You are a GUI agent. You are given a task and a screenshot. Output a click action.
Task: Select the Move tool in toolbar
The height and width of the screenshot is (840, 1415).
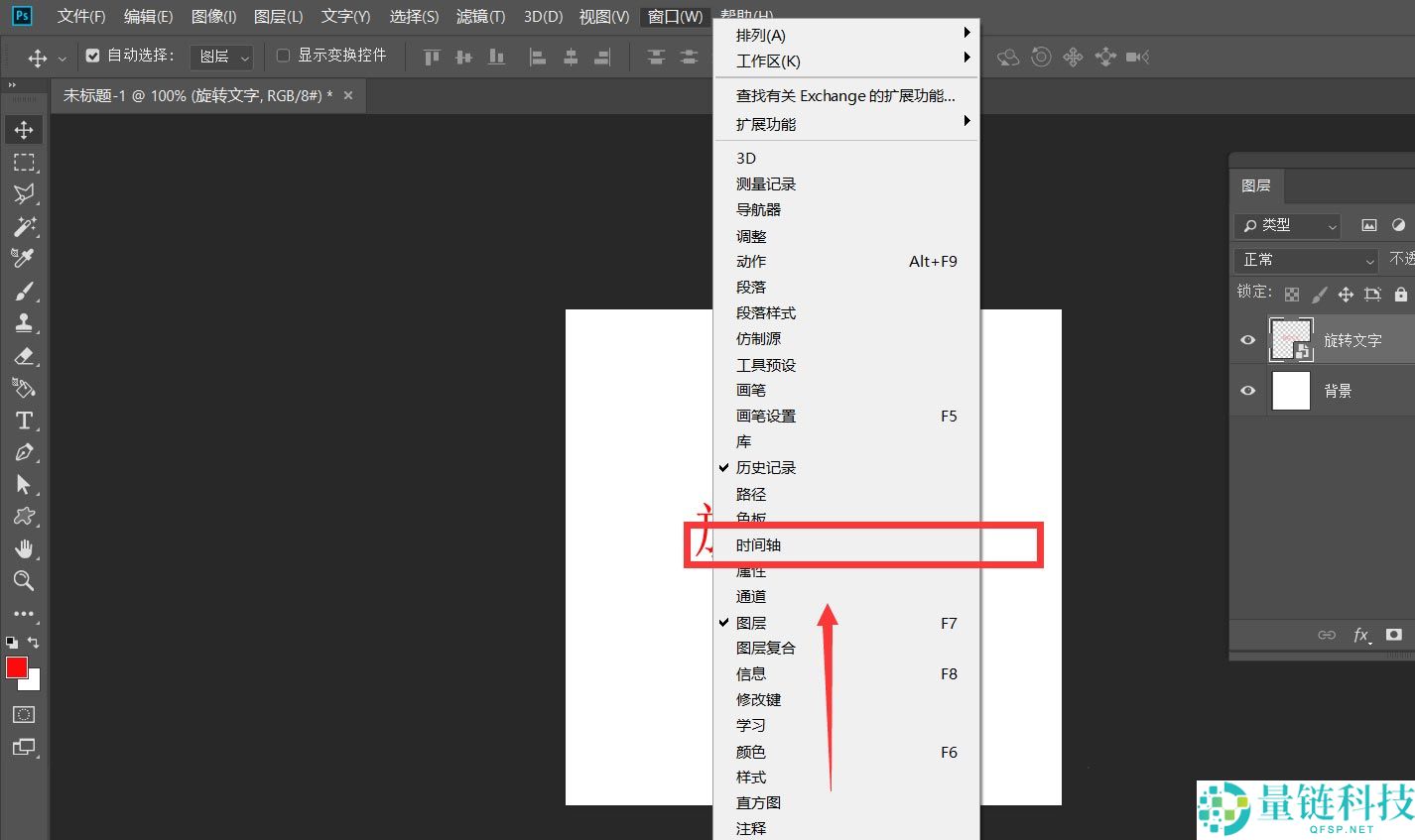pos(24,130)
